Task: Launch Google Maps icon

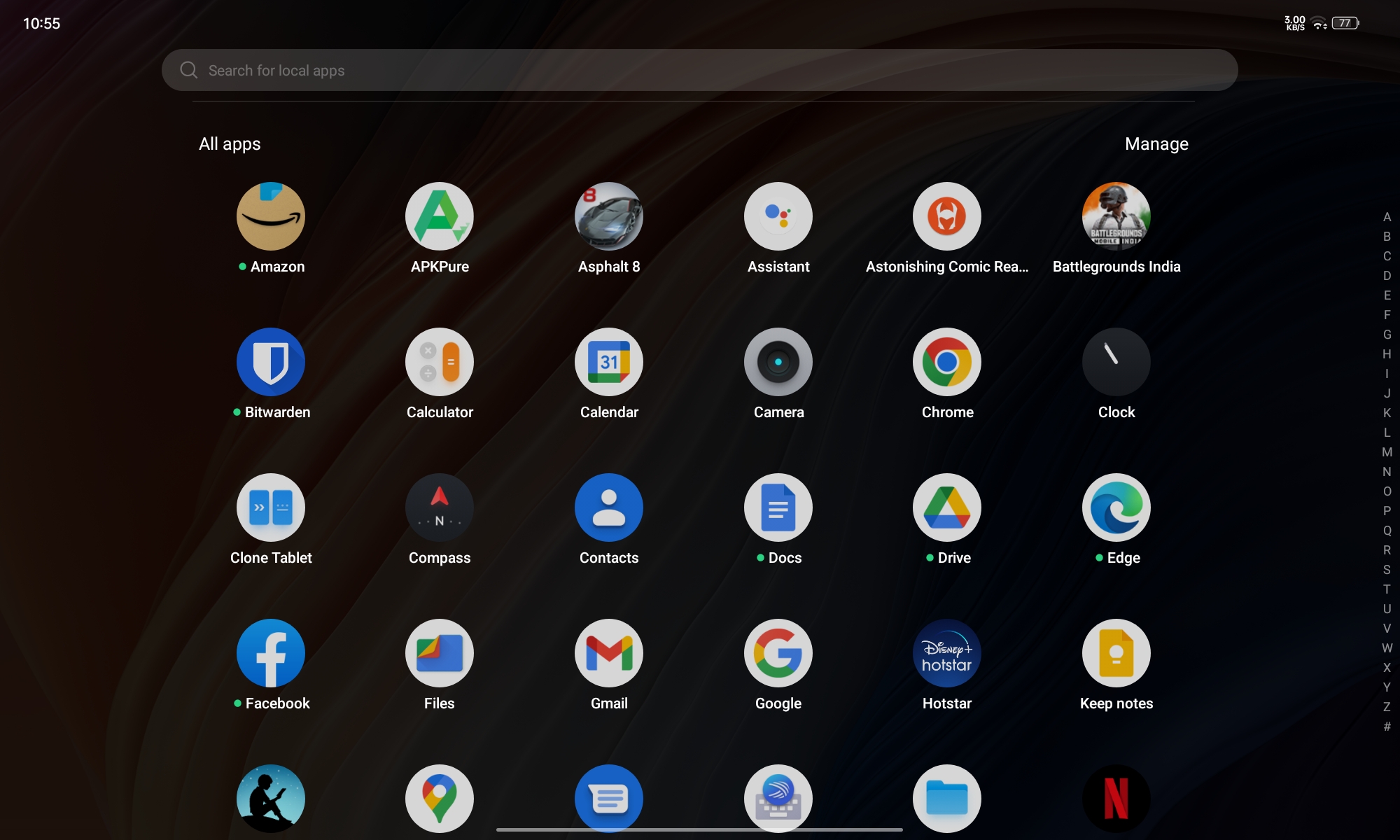Action: point(440,799)
